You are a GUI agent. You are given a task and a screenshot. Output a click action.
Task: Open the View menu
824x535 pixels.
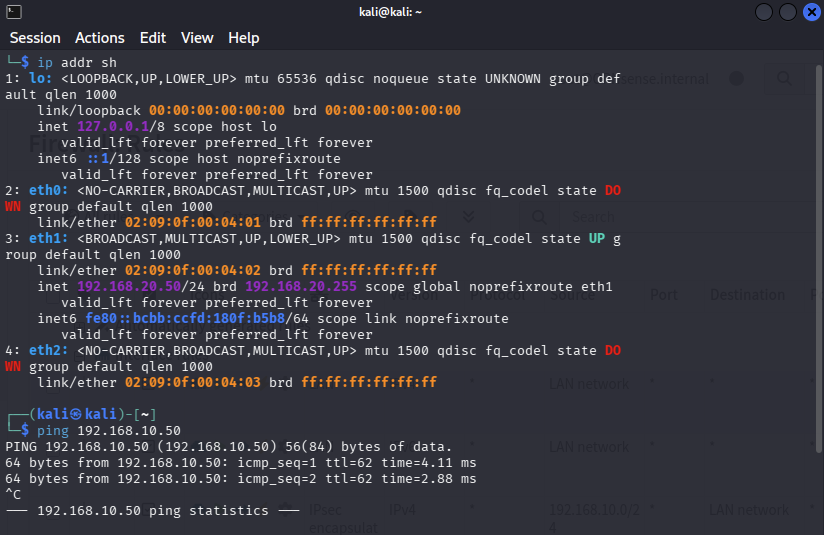point(197,38)
